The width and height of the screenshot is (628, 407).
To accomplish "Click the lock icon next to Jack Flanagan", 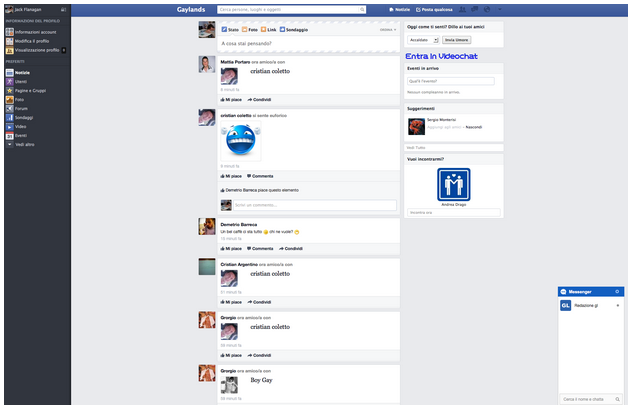I will point(63,9).
